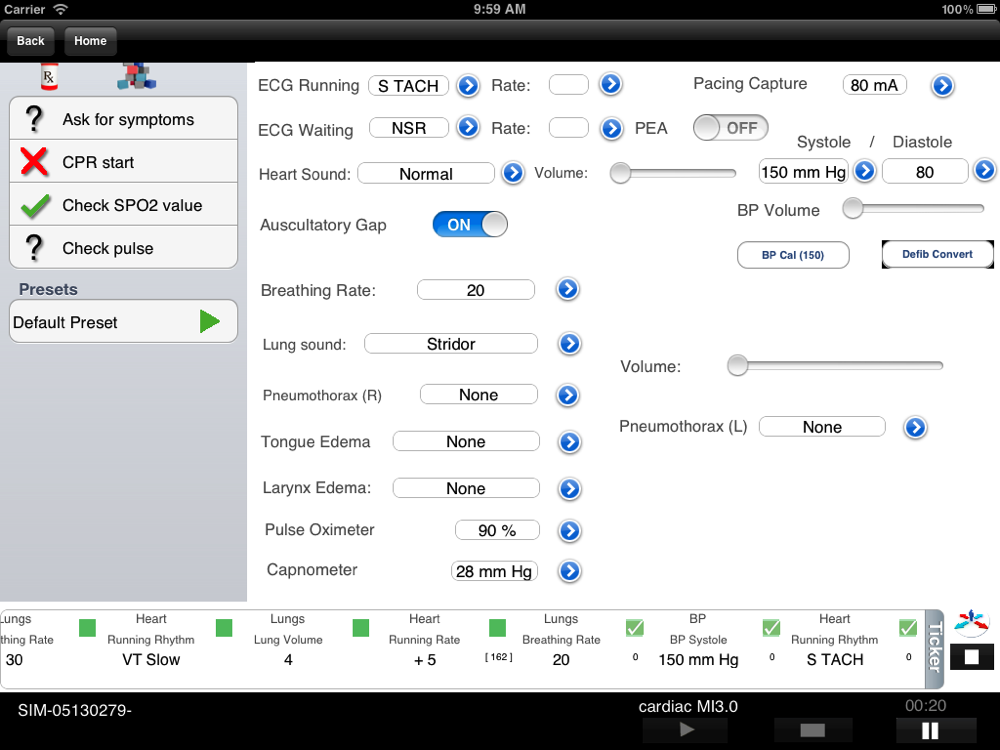Go Back using the top bar button

[x=31, y=41]
